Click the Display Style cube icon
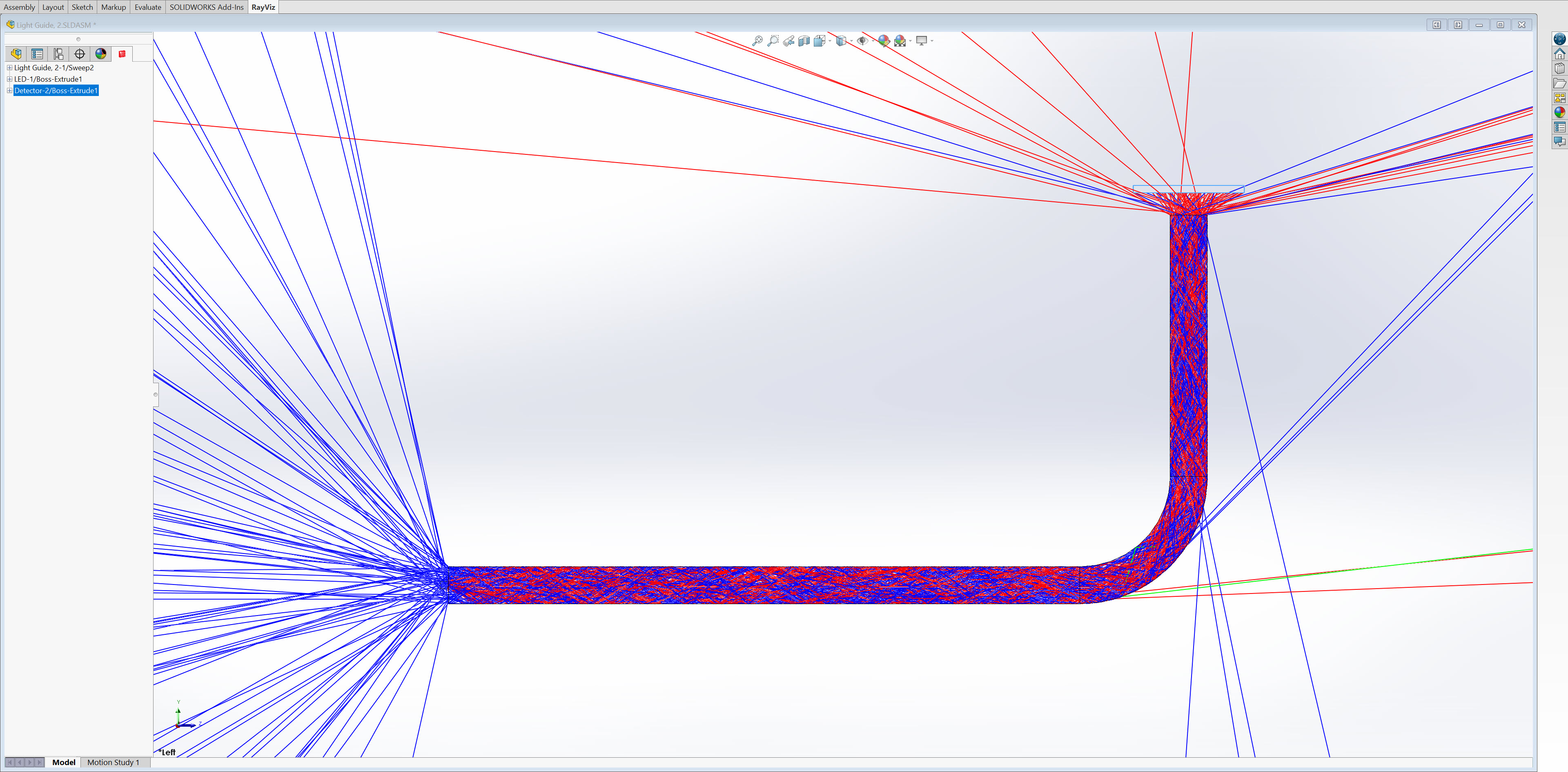Image resolution: width=1568 pixels, height=772 pixels. 841,41
